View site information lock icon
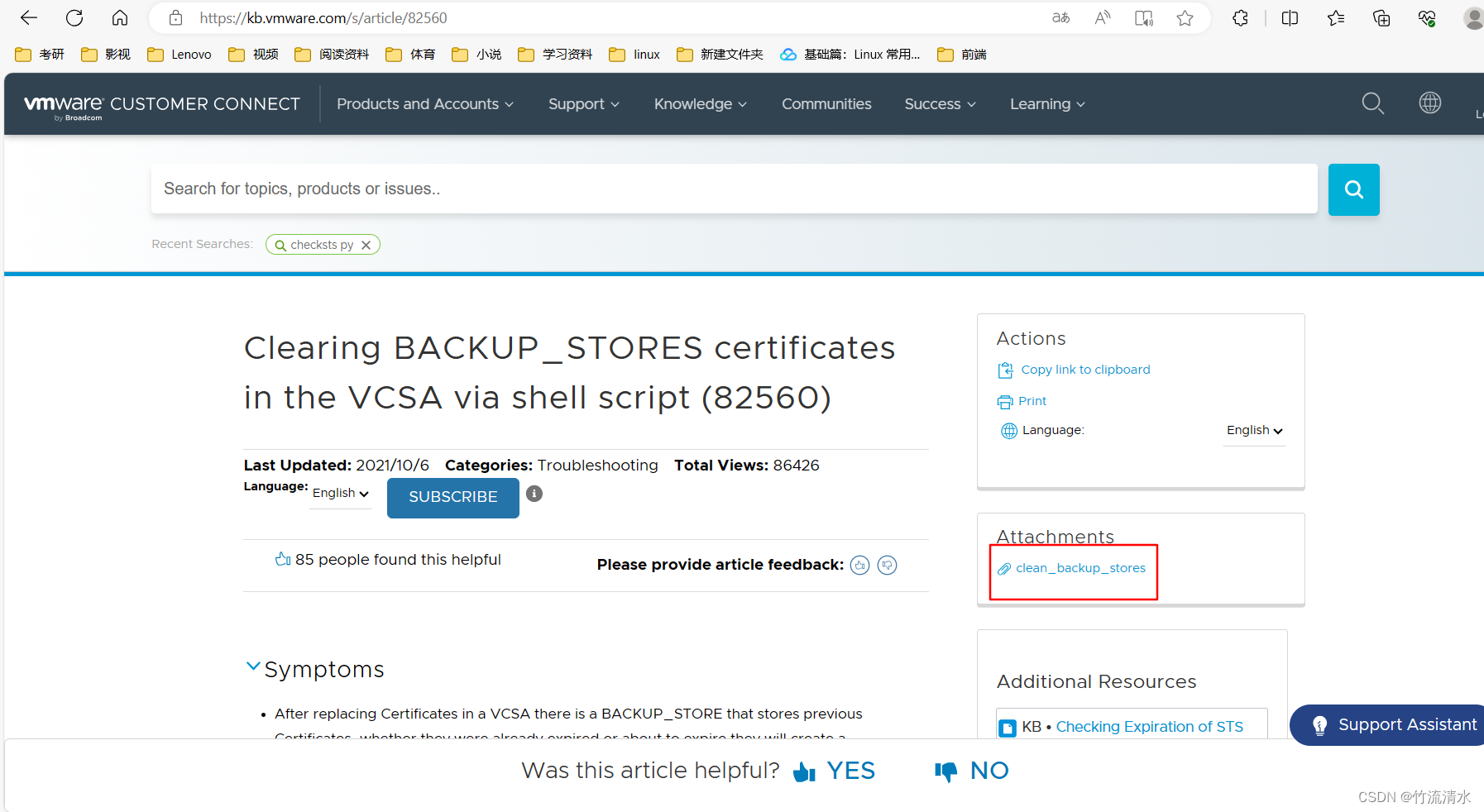The image size is (1484, 812). point(175,17)
